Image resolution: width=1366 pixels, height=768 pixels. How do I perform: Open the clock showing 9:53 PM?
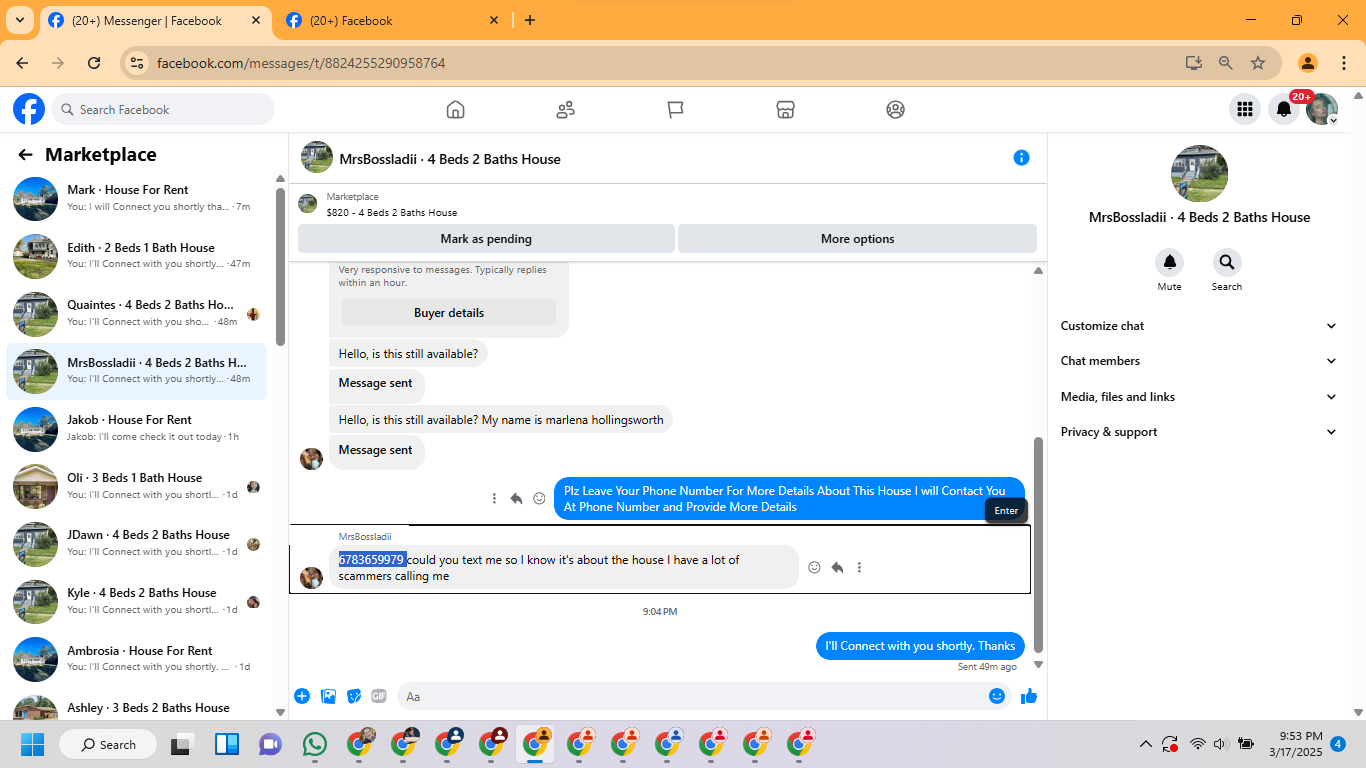click(x=1296, y=744)
